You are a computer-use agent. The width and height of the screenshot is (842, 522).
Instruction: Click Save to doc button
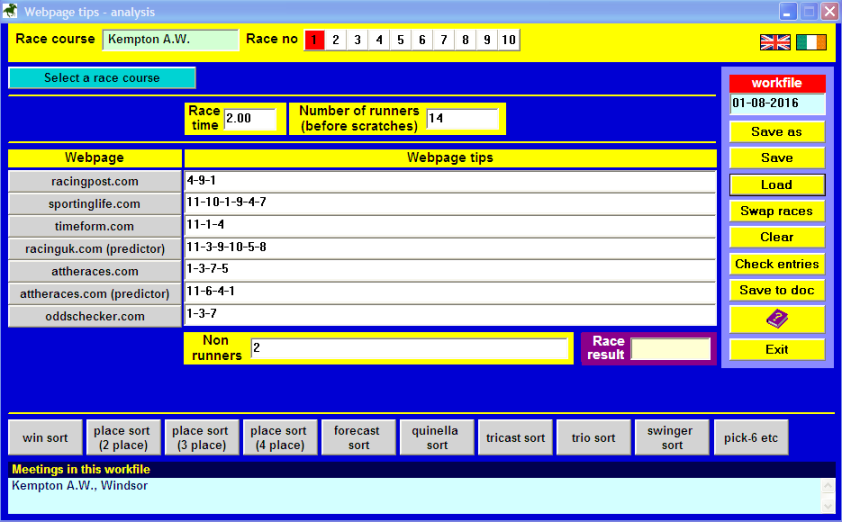pos(776,290)
